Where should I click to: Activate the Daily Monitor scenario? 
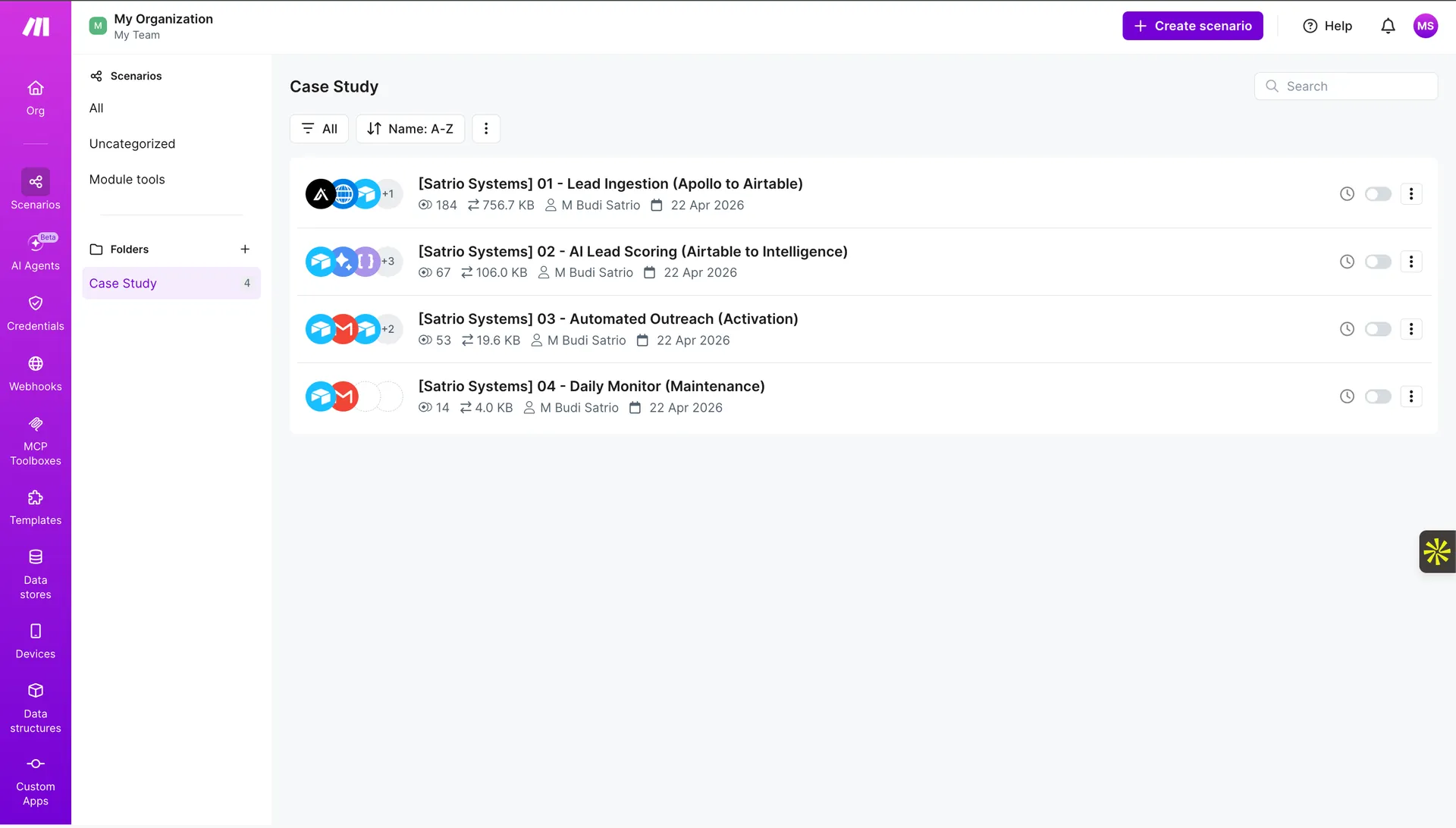1378,396
